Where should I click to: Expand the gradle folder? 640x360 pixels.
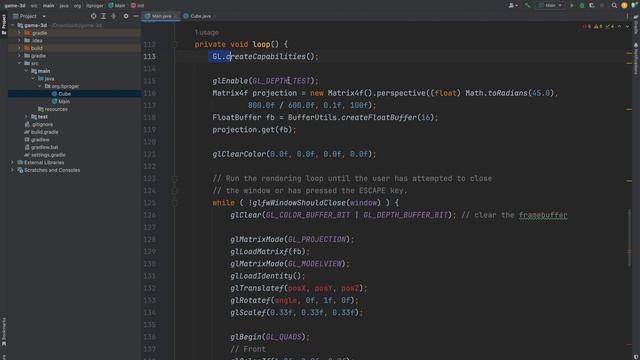pos(19,56)
